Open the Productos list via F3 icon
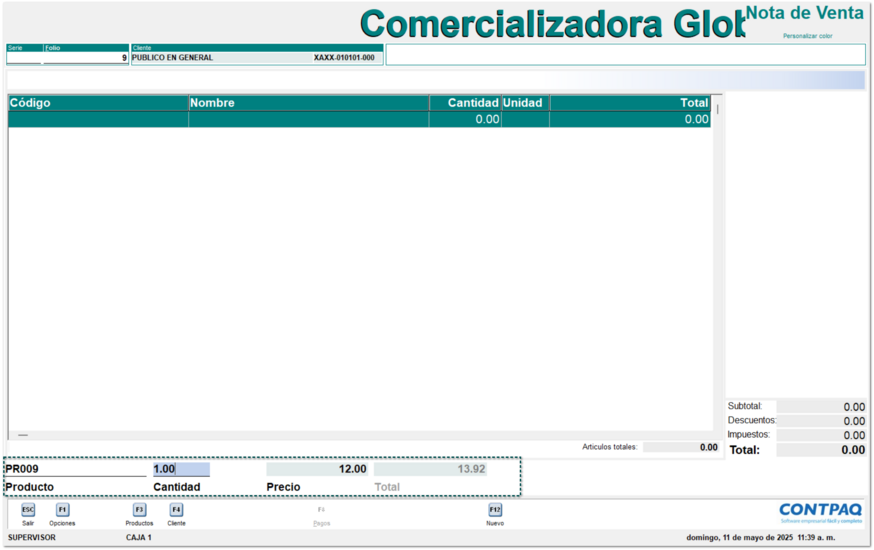Screen dimensions: 874x550 click(139, 510)
